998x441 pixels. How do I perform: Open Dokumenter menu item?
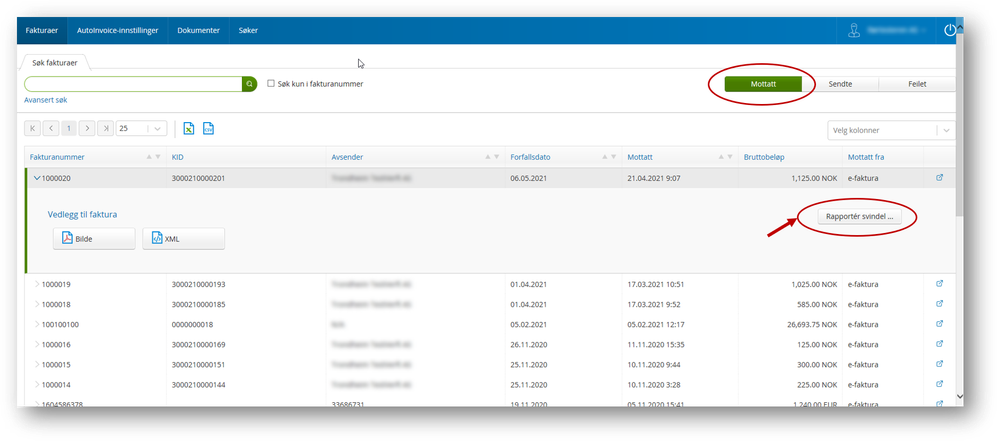(x=199, y=31)
